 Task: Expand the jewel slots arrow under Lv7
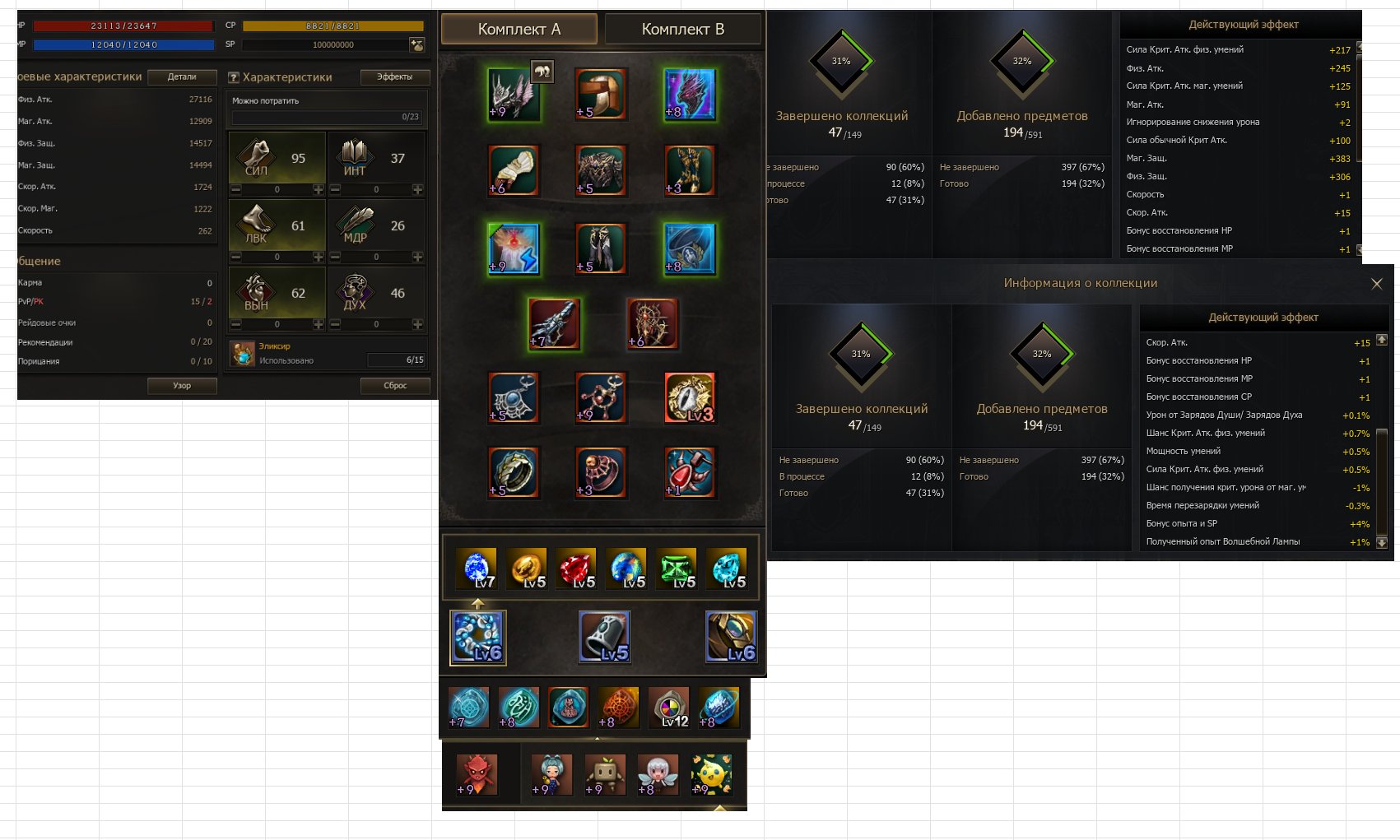477,604
